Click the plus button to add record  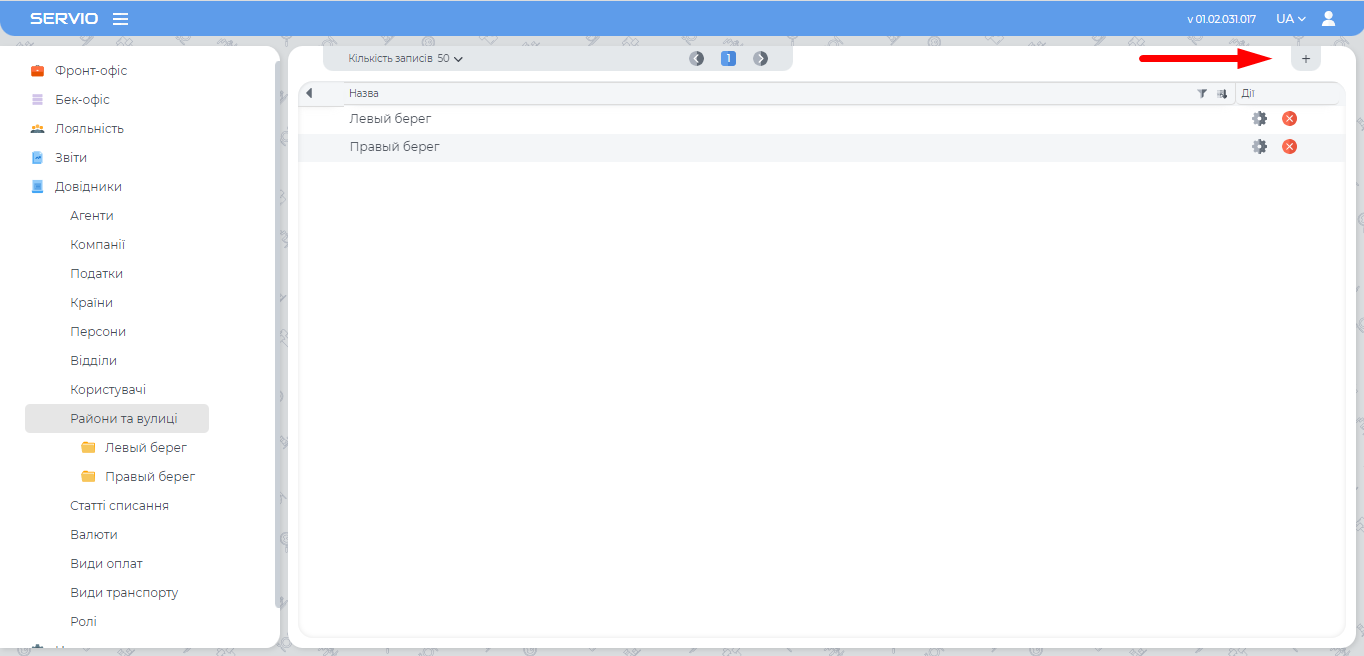(x=1305, y=59)
